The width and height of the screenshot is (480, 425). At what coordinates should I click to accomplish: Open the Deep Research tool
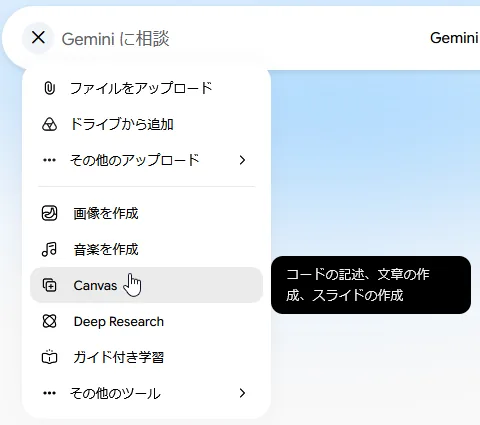119,322
